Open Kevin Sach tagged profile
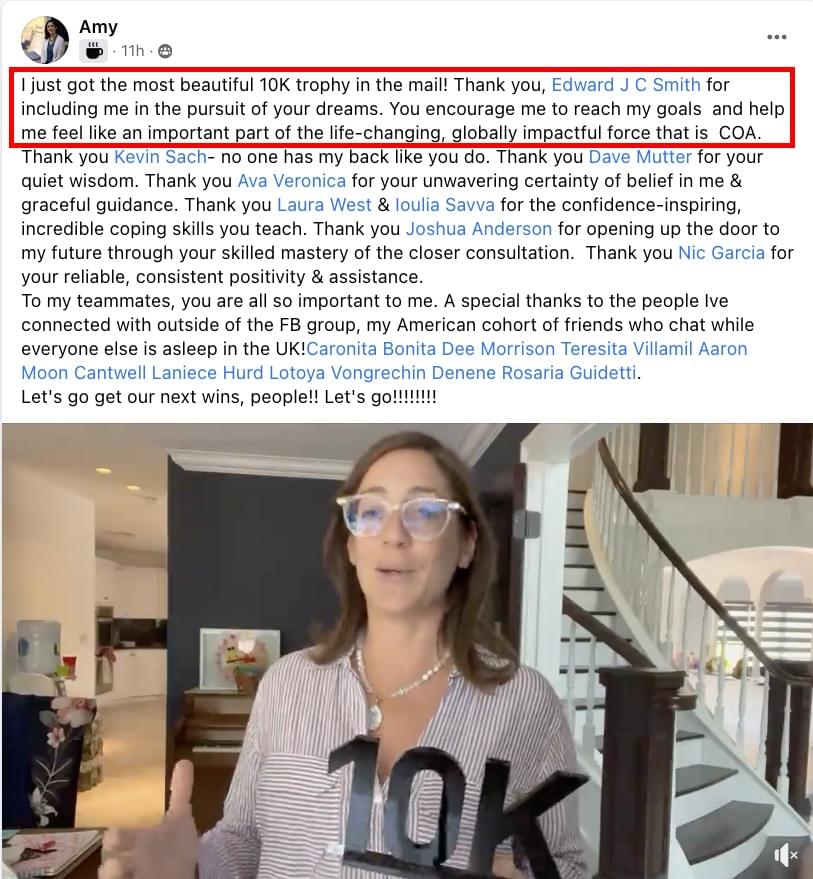 click(x=160, y=157)
